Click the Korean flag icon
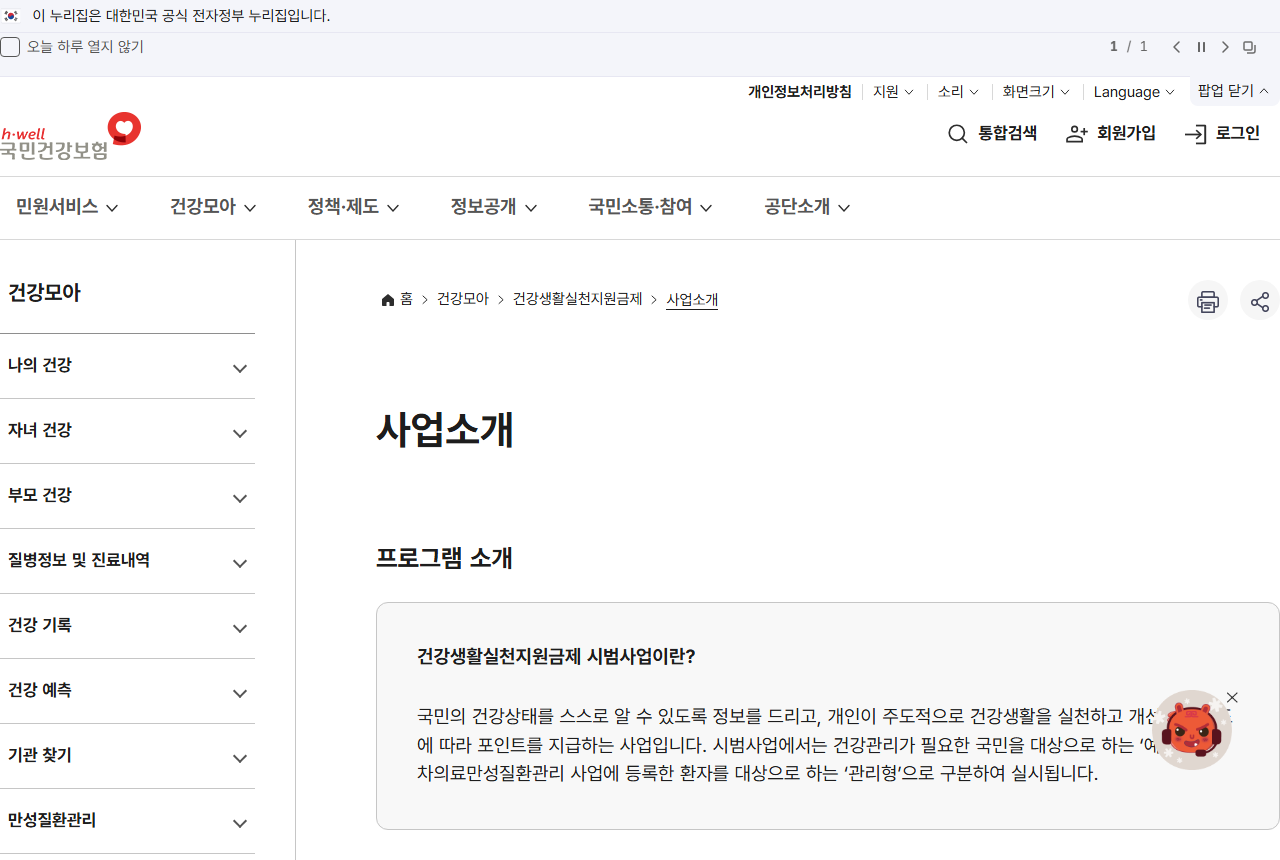This screenshot has height=860, width=1280. pyautogui.click(x=11, y=16)
